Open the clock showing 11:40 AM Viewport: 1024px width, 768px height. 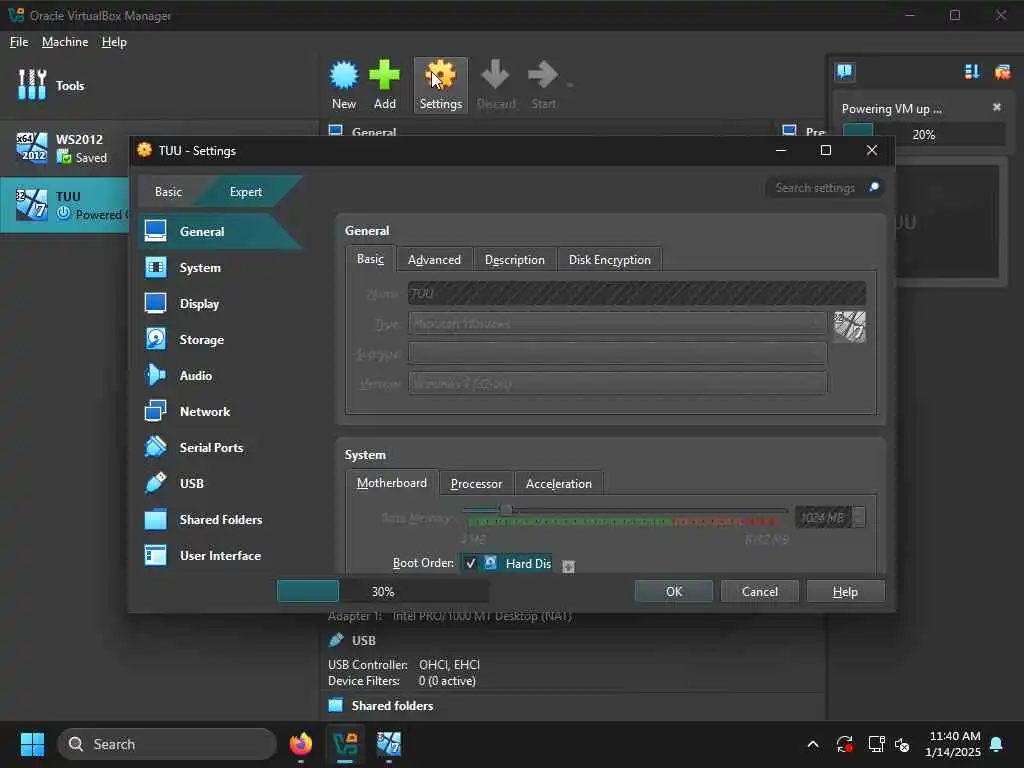(x=953, y=744)
